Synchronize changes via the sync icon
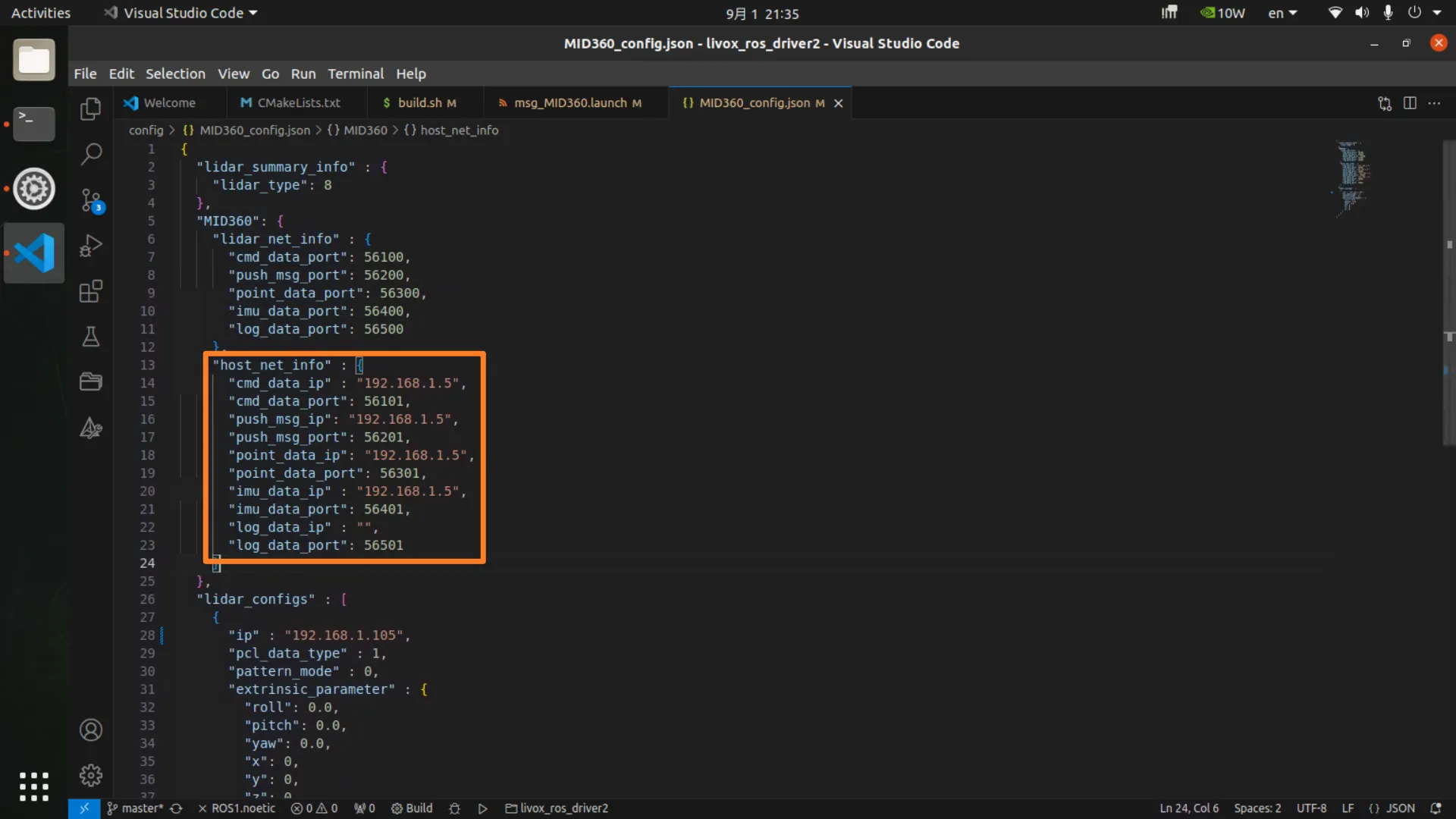This screenshot has width=1456, height=819. (176, 808)
